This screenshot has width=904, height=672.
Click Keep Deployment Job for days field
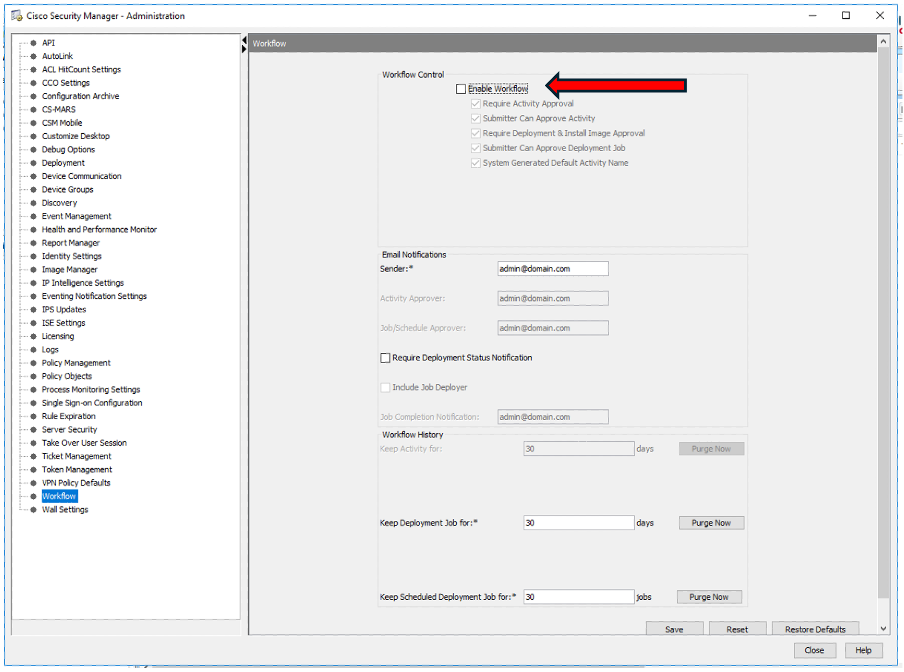pyautogui.click(x=579, y=523)
